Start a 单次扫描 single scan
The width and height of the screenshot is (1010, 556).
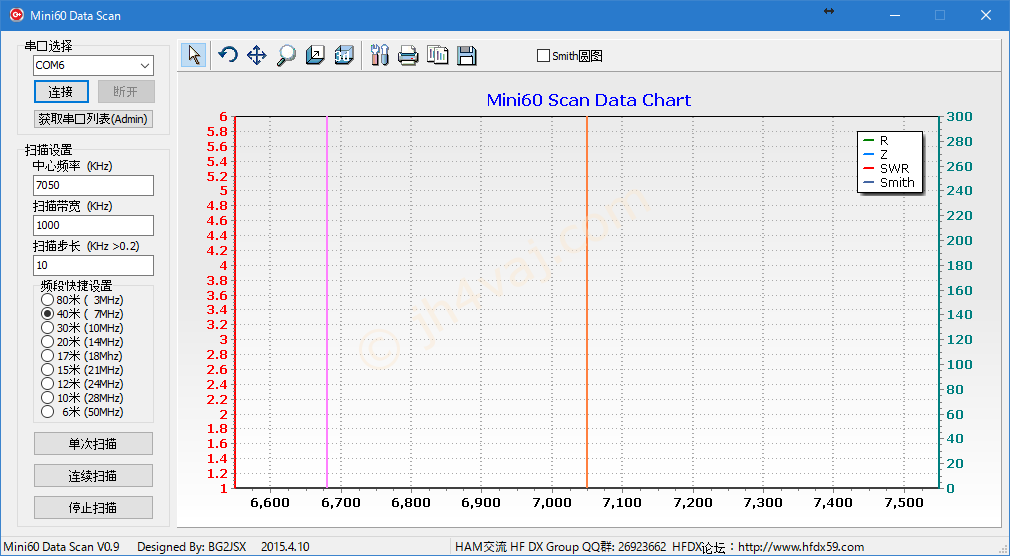93,443
